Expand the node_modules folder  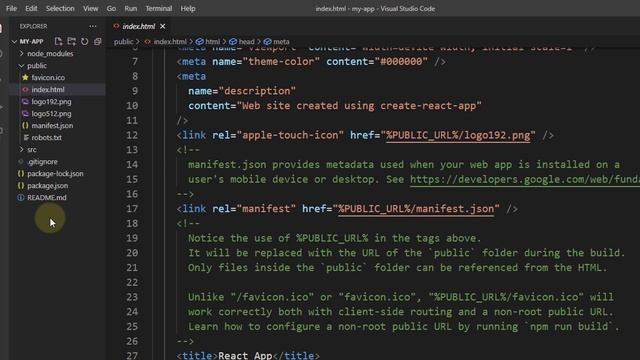50,53
